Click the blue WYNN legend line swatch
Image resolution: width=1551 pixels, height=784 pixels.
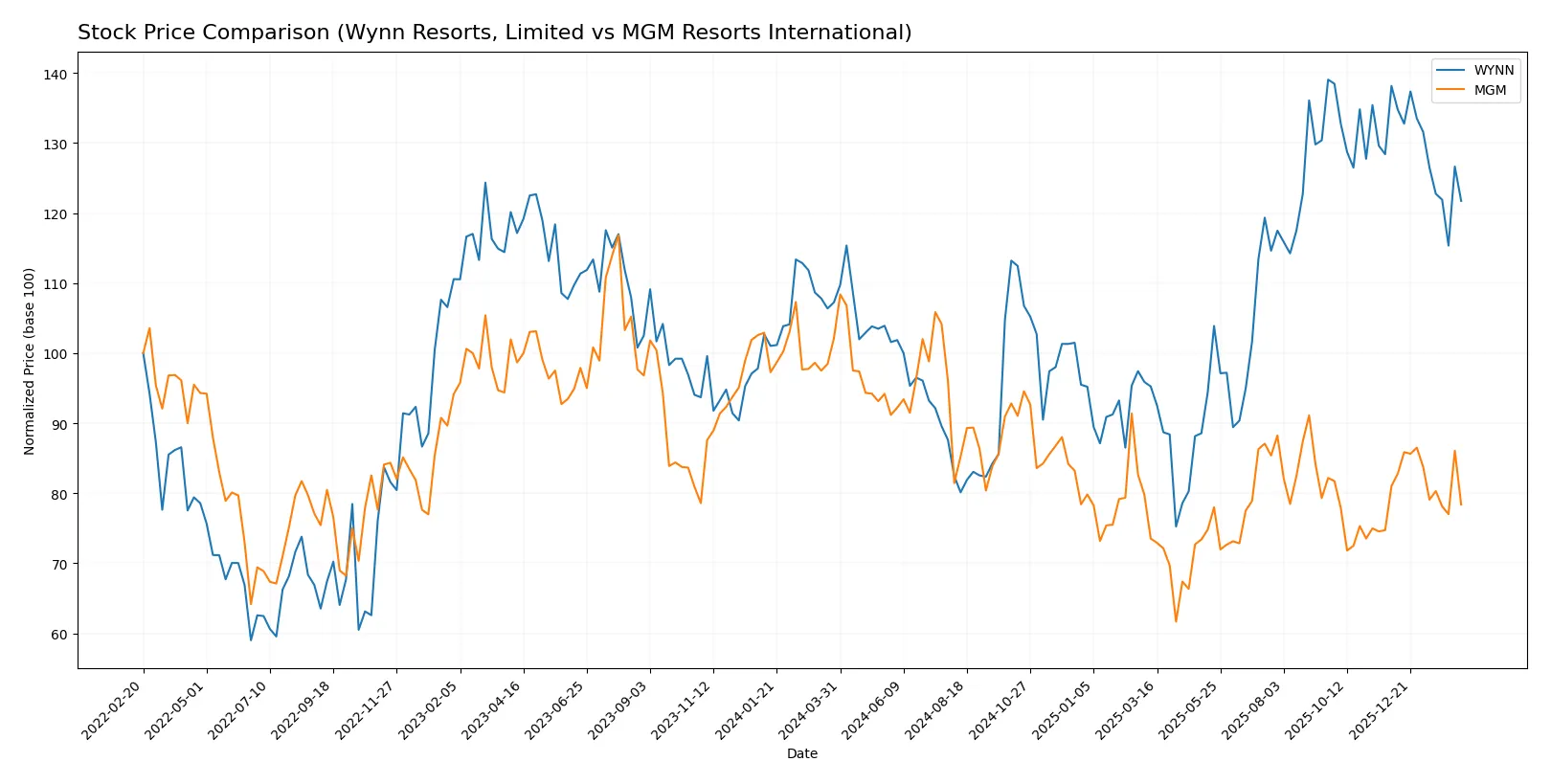pyautogui.click(x=1450, y=70)
